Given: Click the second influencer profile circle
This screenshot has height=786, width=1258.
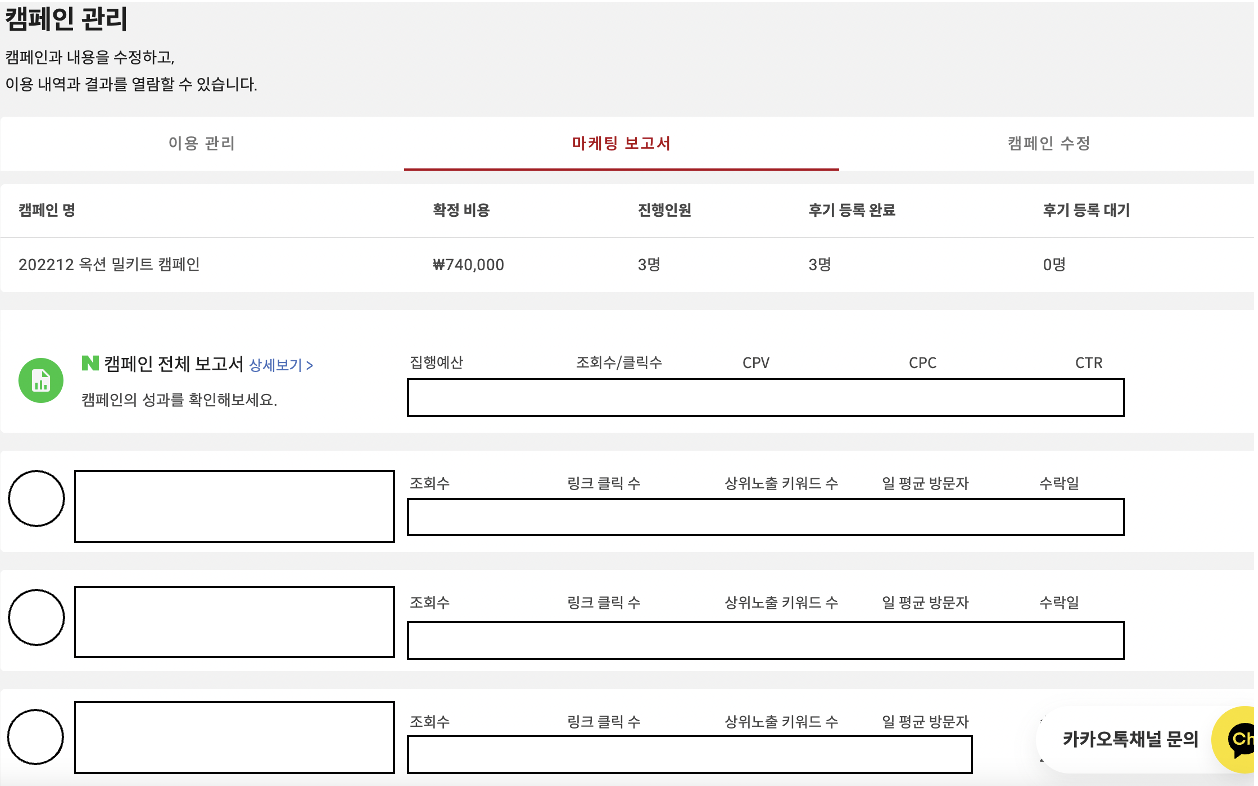Looking at the screenshot, I should click(36, 618).
